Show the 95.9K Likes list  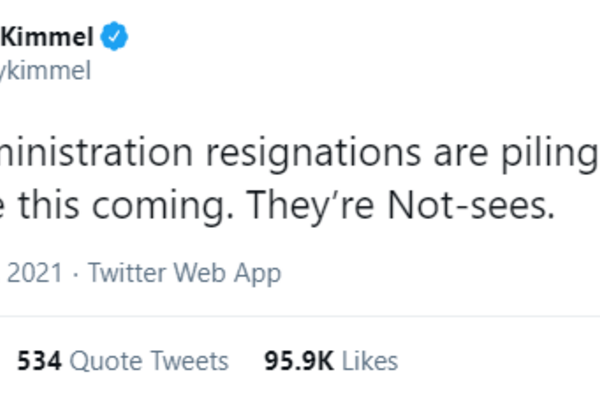(x=330, y=361)
